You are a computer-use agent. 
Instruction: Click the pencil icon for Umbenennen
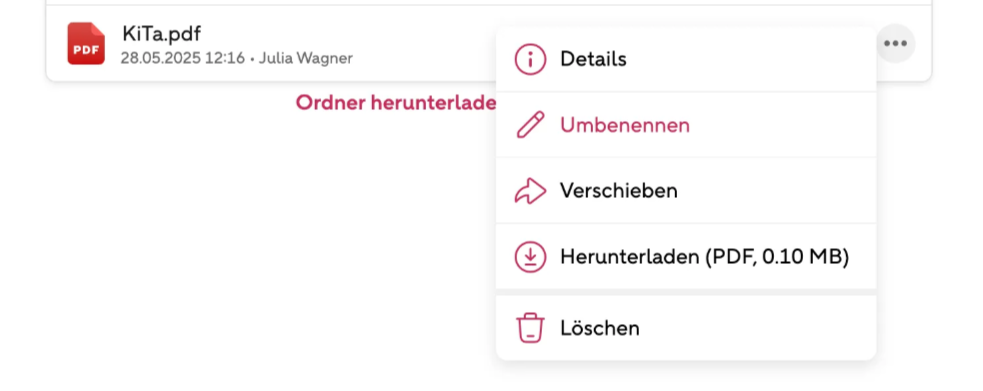tap(530, 125)
